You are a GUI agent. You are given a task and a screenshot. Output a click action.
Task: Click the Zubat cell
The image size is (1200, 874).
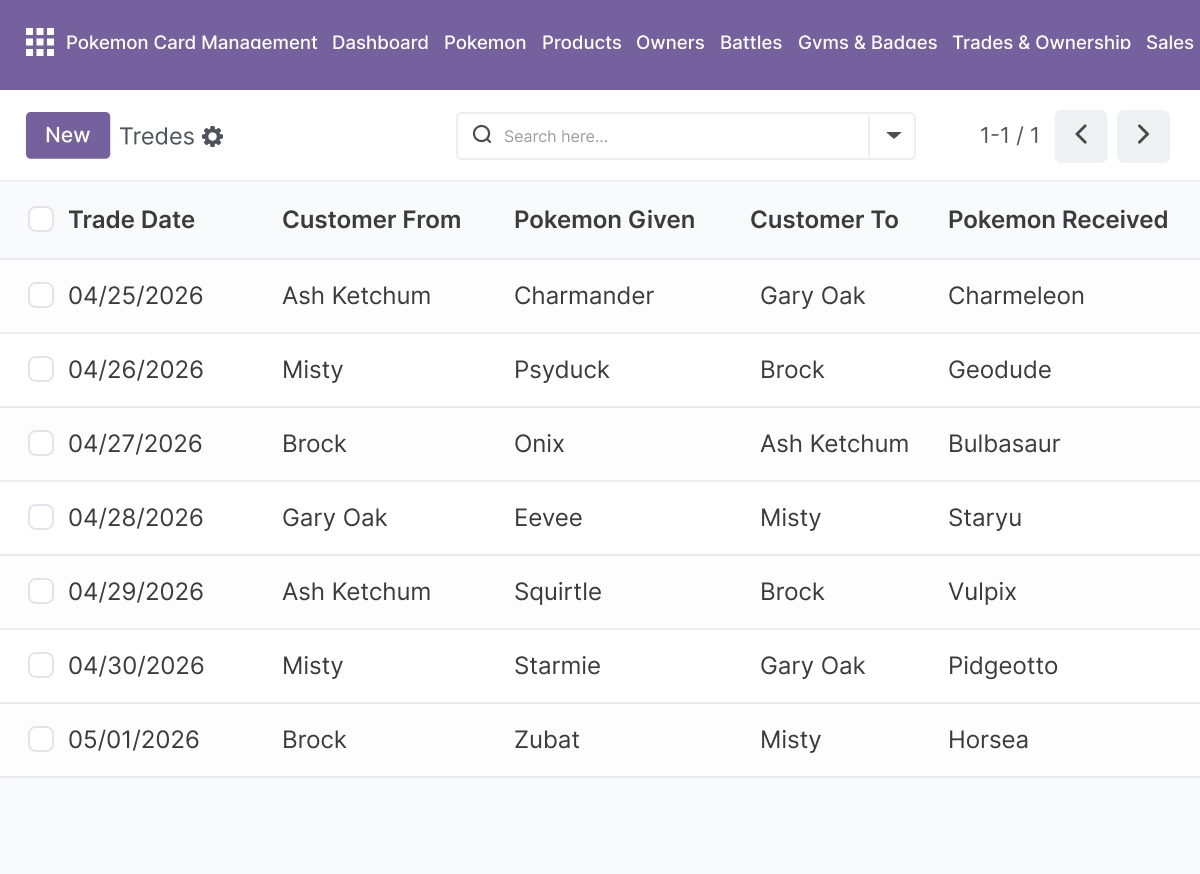pos(547,740)
